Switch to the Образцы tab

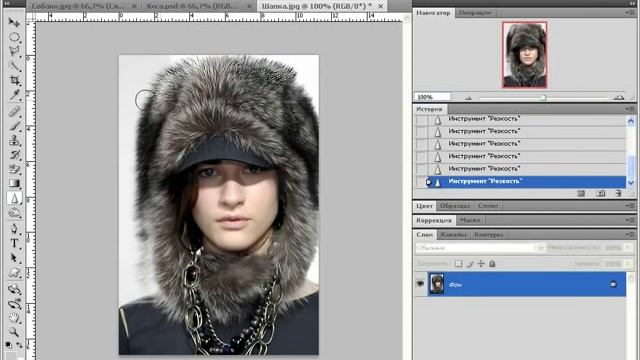[455, 206]
